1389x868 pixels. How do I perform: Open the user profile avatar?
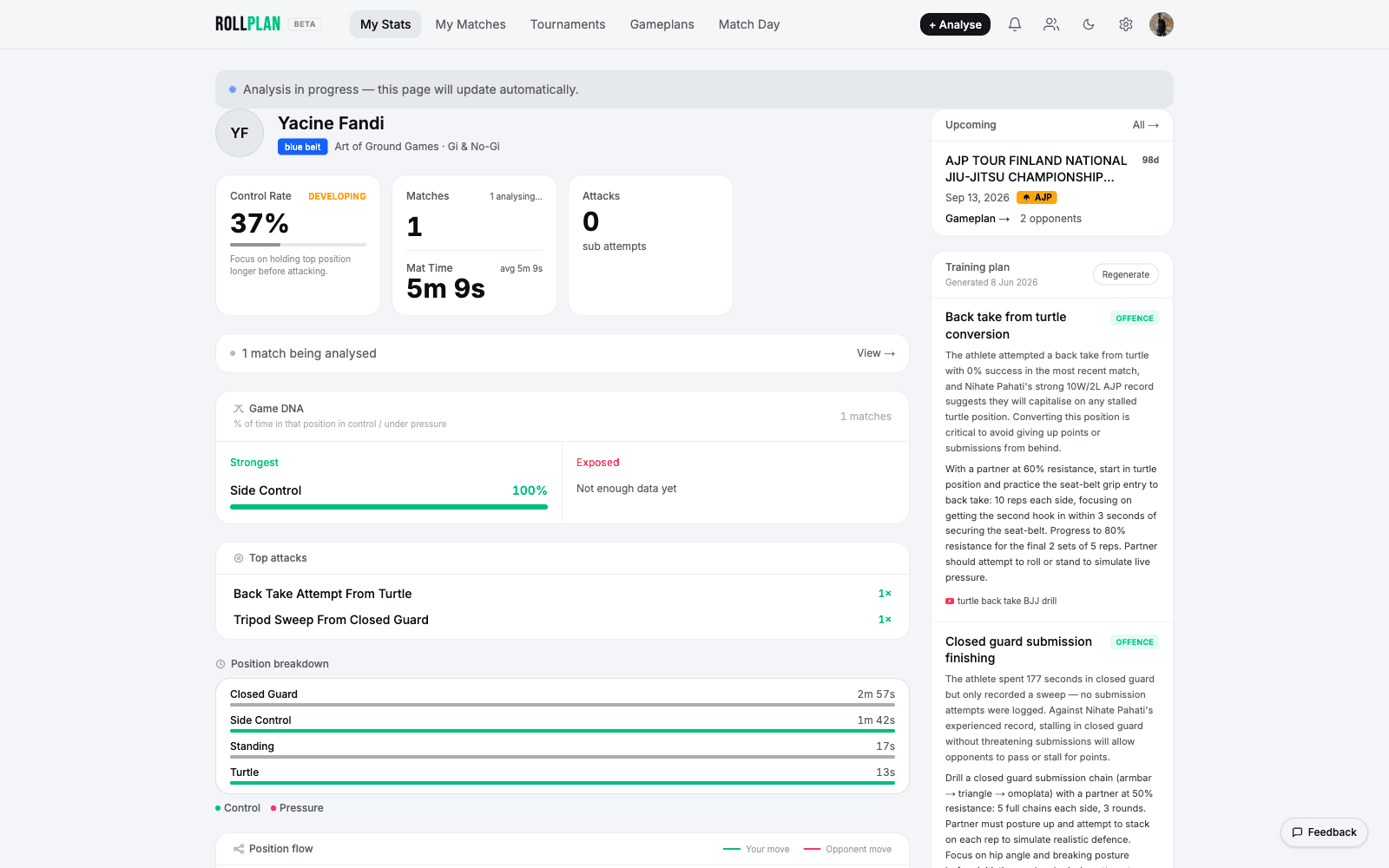click(1162, 24)
